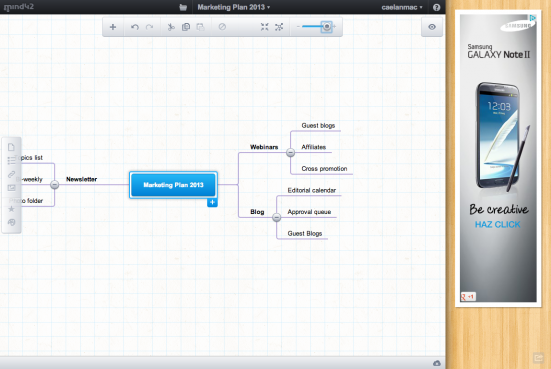This screenshot has height=369, width=551.
Task: Click the Samsung logo on the ad
Action: pyautogui.click(x=518, y=26)
